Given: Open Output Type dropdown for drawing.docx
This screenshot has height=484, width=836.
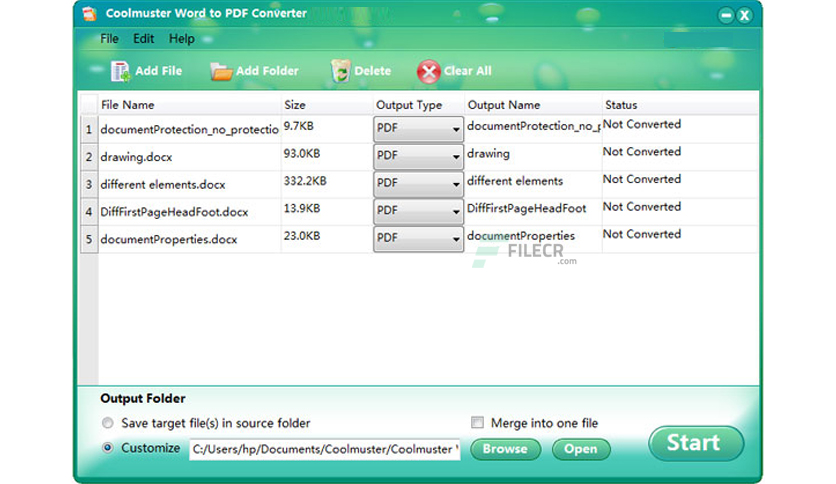Looking at the screenshot, I should (418, 156).
